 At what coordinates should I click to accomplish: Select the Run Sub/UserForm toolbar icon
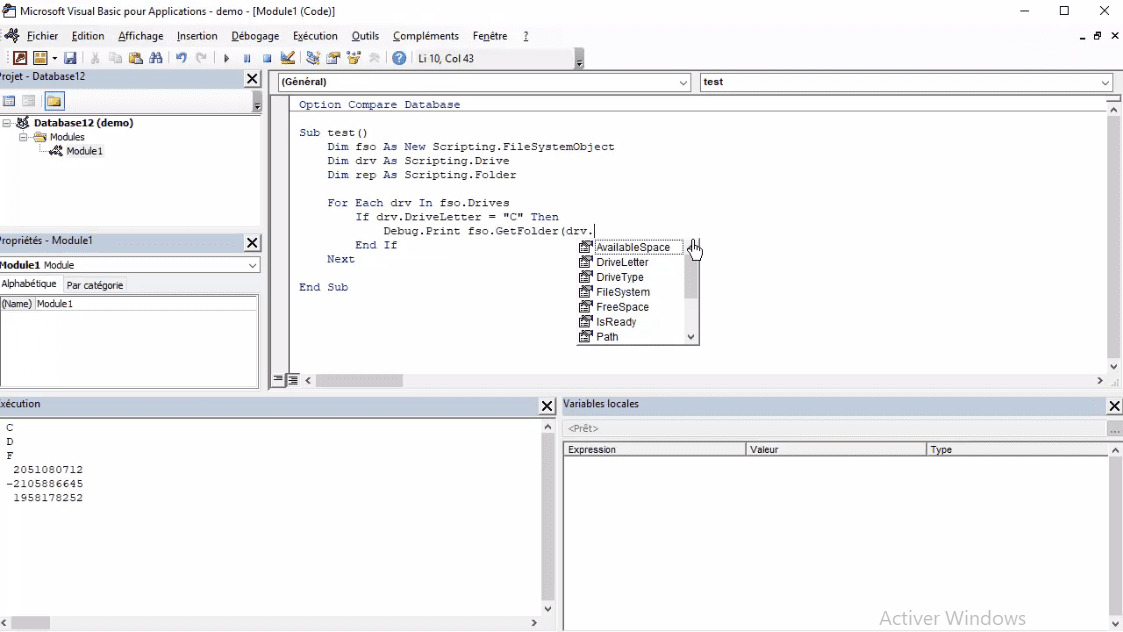point(226,57)
